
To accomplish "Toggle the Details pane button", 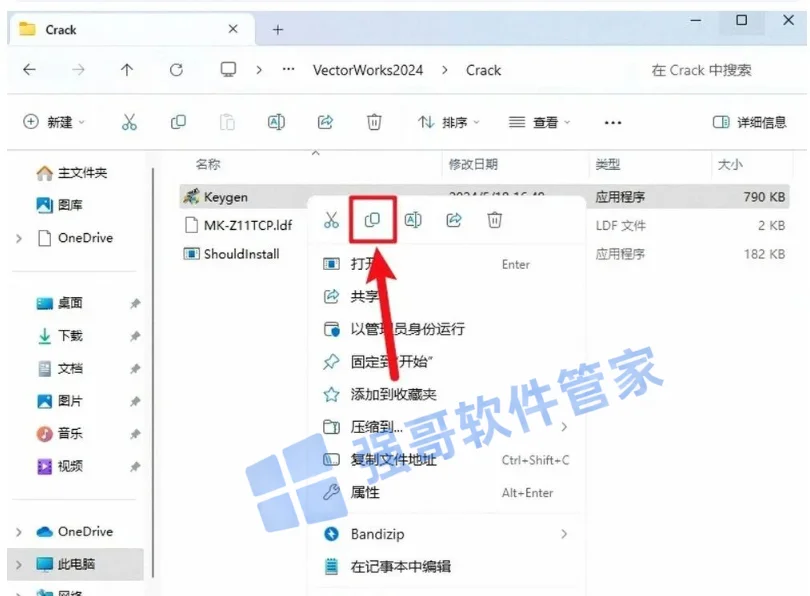I will click(x=749, y=122).
